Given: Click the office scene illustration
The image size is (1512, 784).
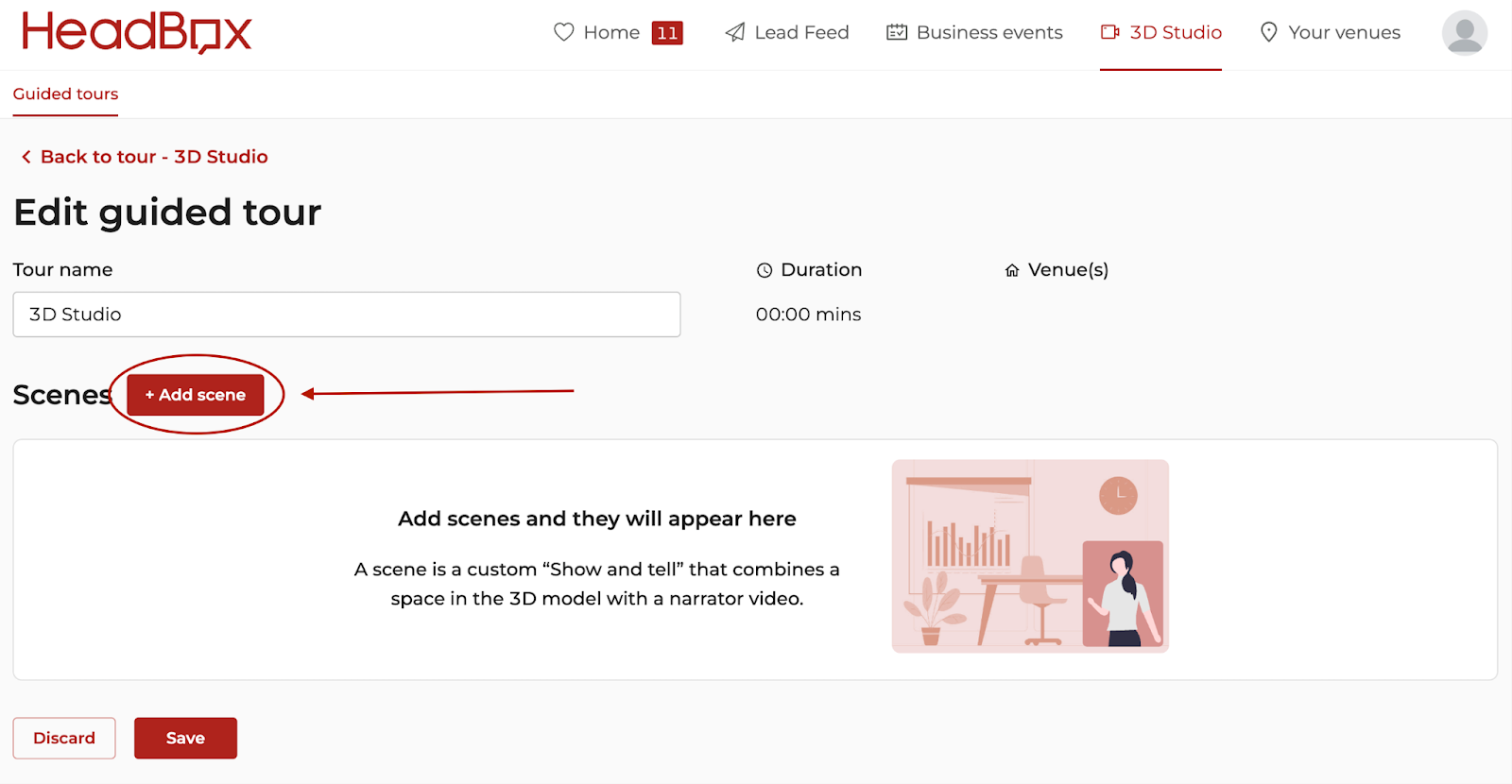Looking at the screenshot, I should tap(1030, 556).
